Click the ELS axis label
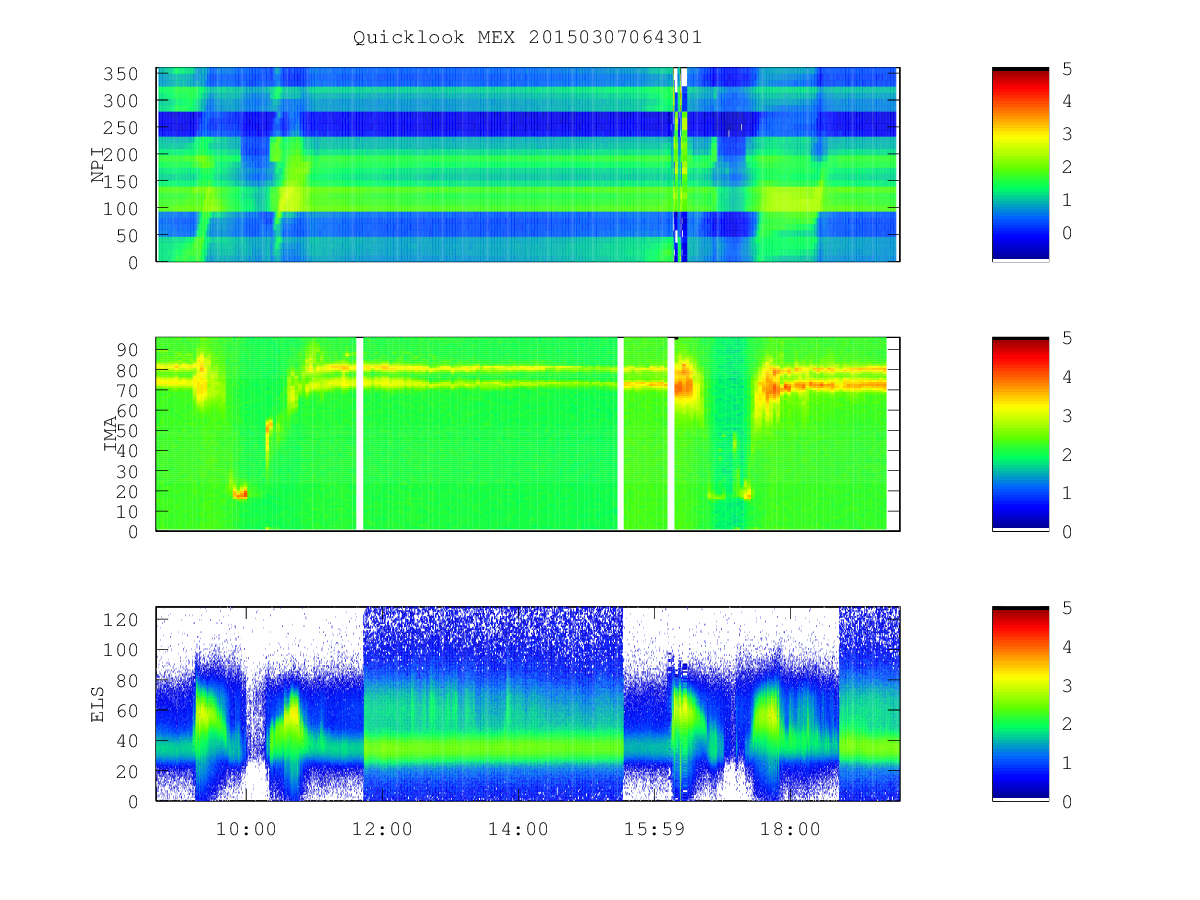The image size is (1200, 900). click(x=98, y=705)
